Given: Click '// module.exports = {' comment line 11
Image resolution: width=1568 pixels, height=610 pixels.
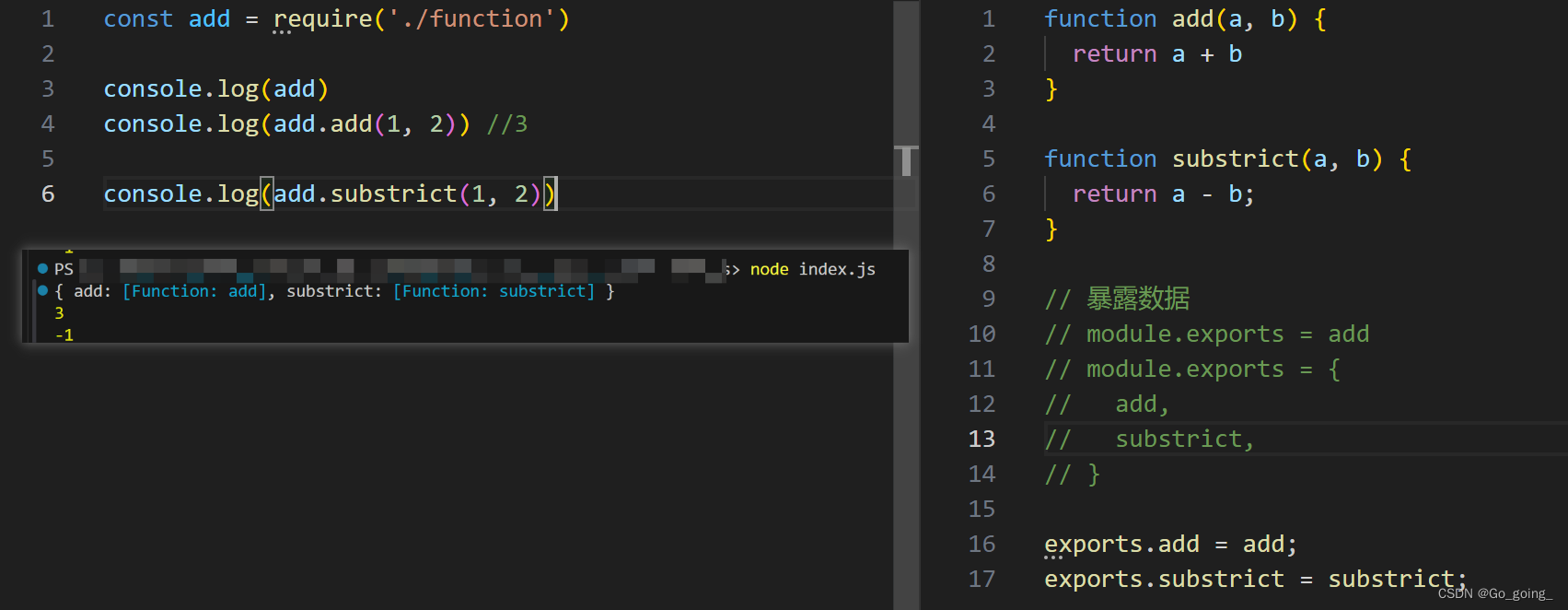Looking at the screenshot, I should [x=1192, y=370].
